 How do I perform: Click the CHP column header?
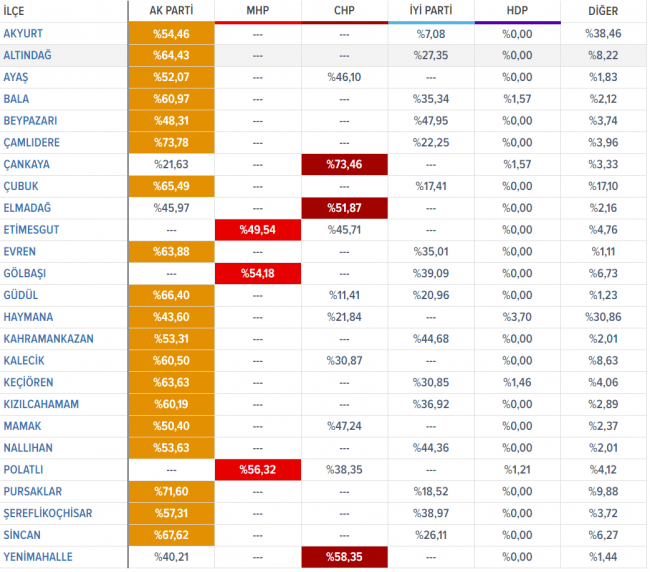click(344, 10)
